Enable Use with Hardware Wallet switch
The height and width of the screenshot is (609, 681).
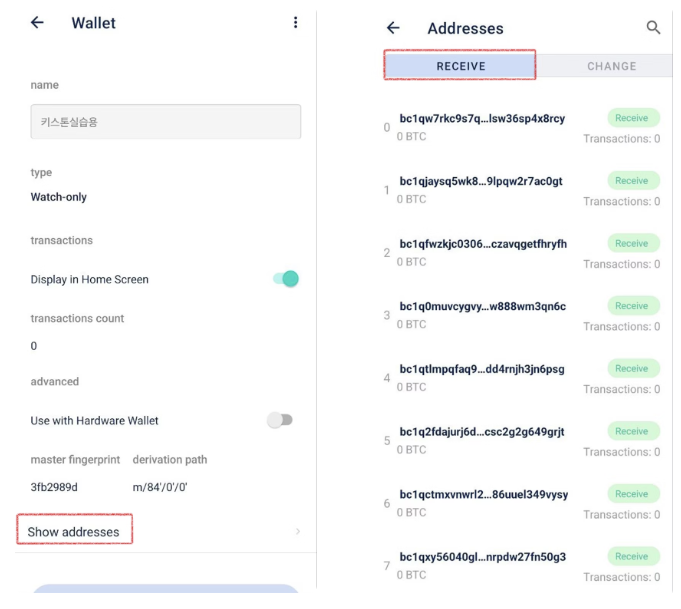pos(280,420)
